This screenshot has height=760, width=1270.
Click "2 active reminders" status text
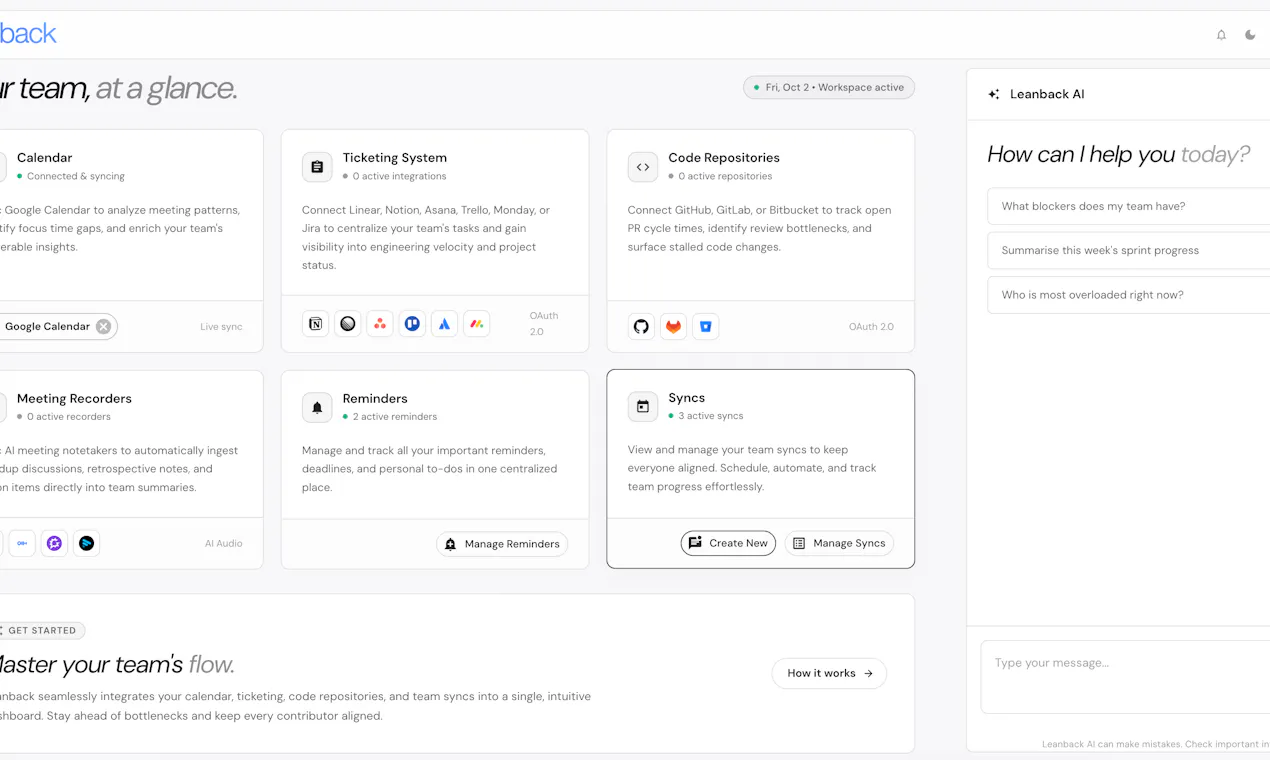tap(395, 417)
